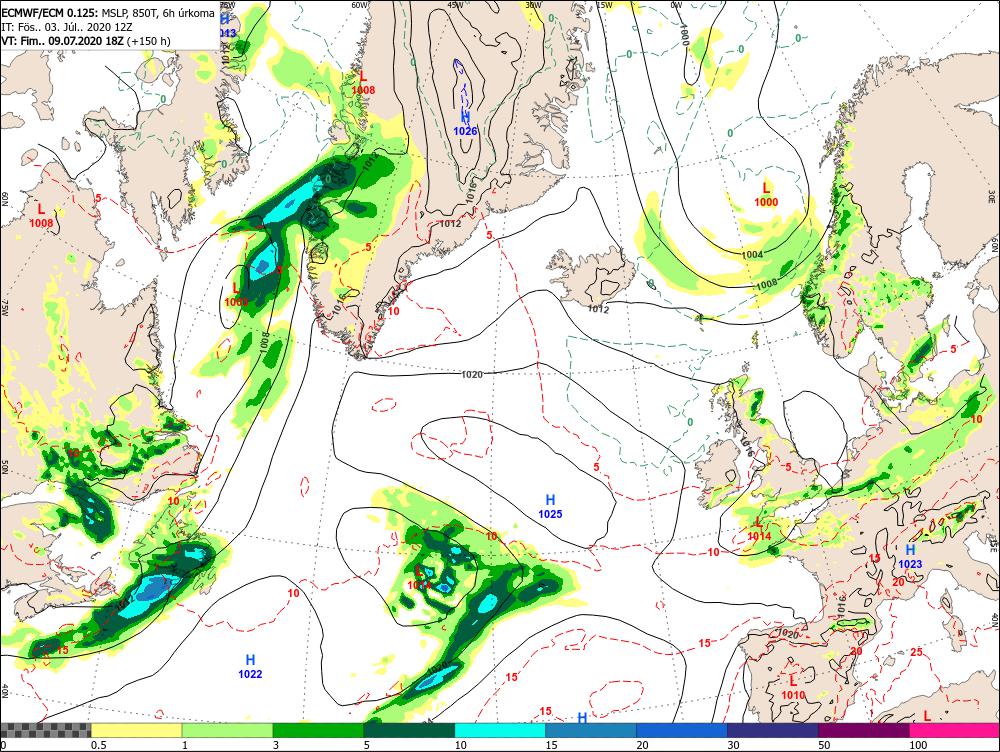The width and height of the screenshot is (1000, 752).
Task: Click the L 1010 low over Spain
Action: coord(793,688)
